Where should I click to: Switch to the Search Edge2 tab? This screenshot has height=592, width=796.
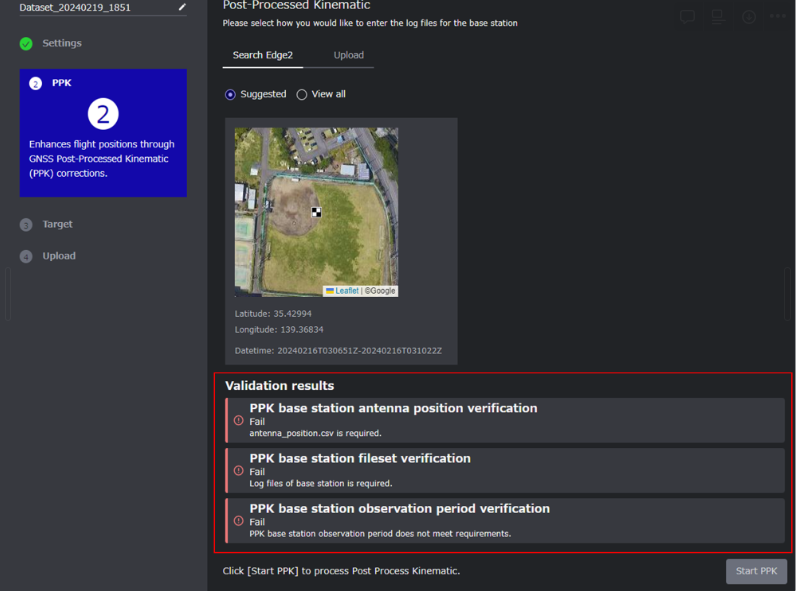click(262, 55)
